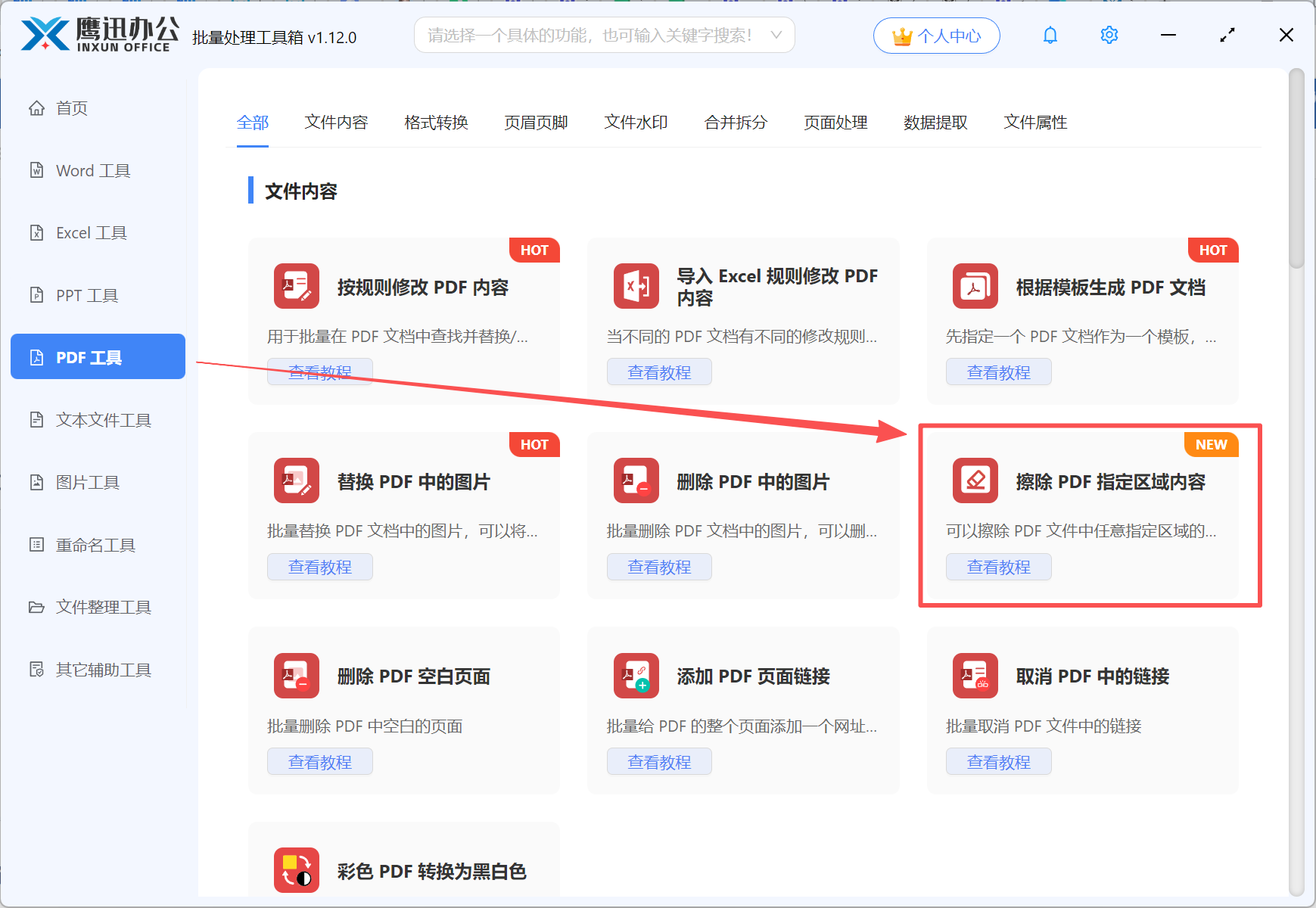Click the list icon beside 重命名工具

(x=36, y=544)
